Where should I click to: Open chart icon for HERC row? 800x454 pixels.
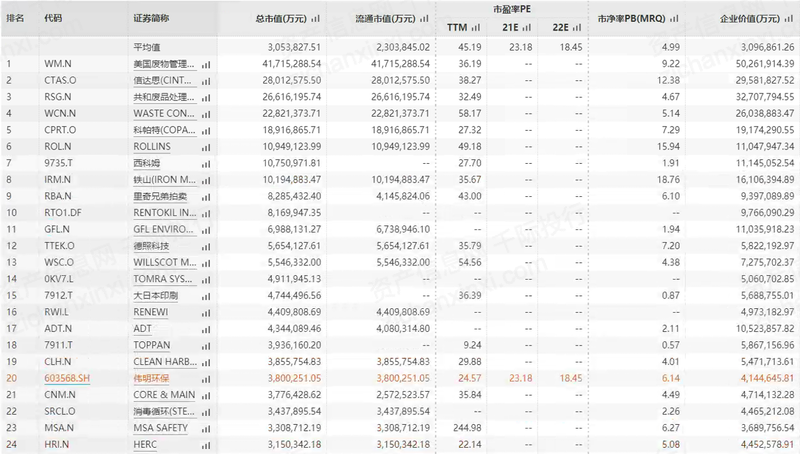[206, 445]
